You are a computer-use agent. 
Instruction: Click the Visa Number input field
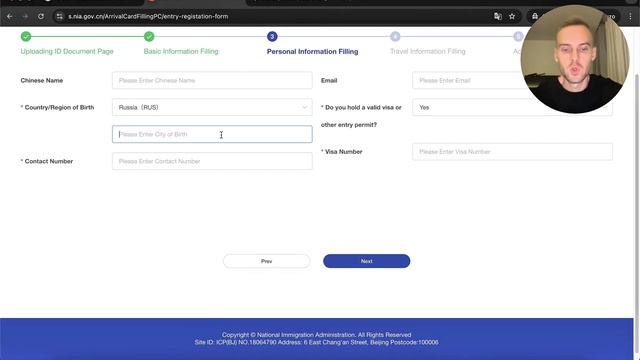click(512, 151)
